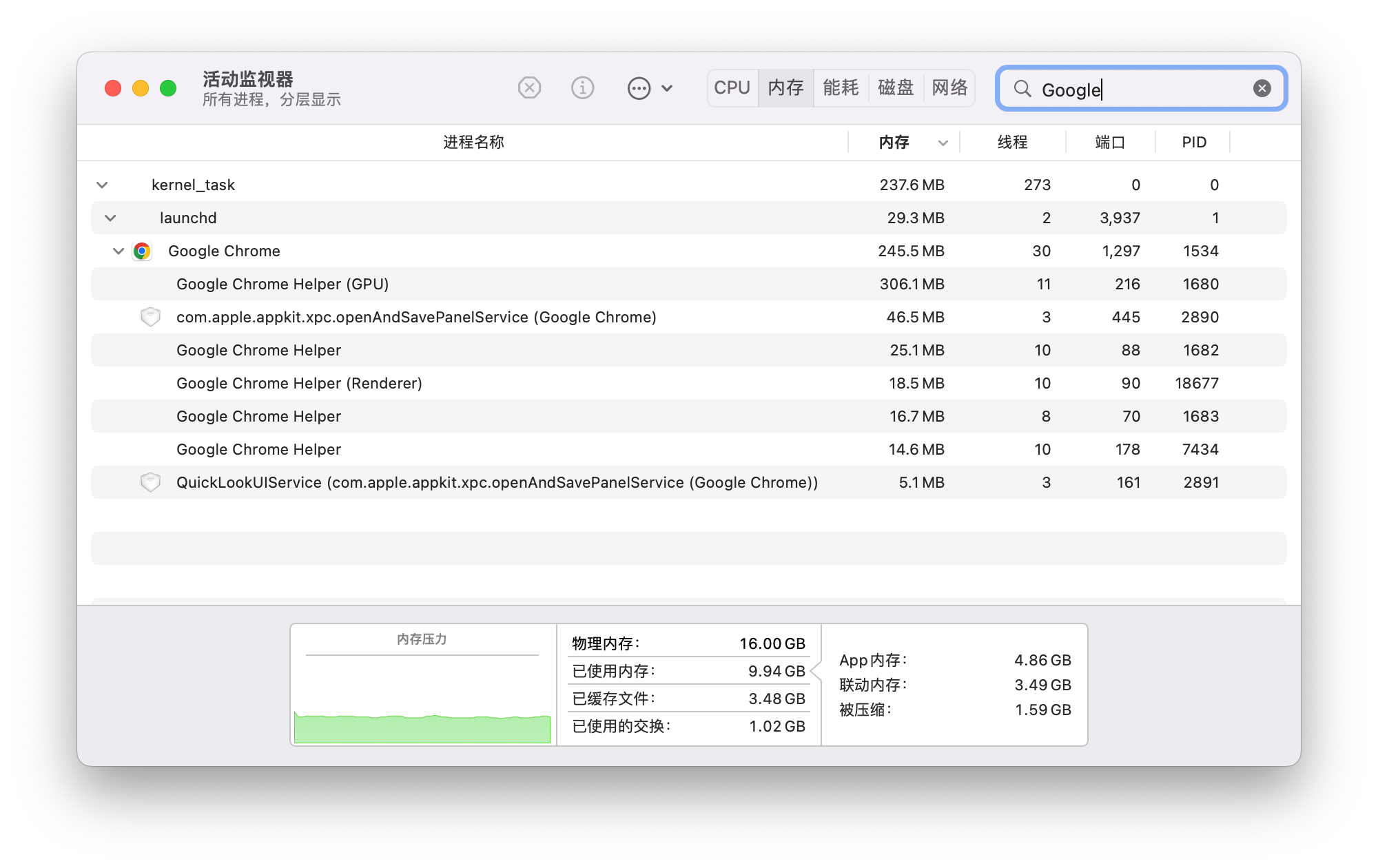Switch to the 网络 tab
Viewport: 1378px width, 868px height.
[x=949, y=88]
